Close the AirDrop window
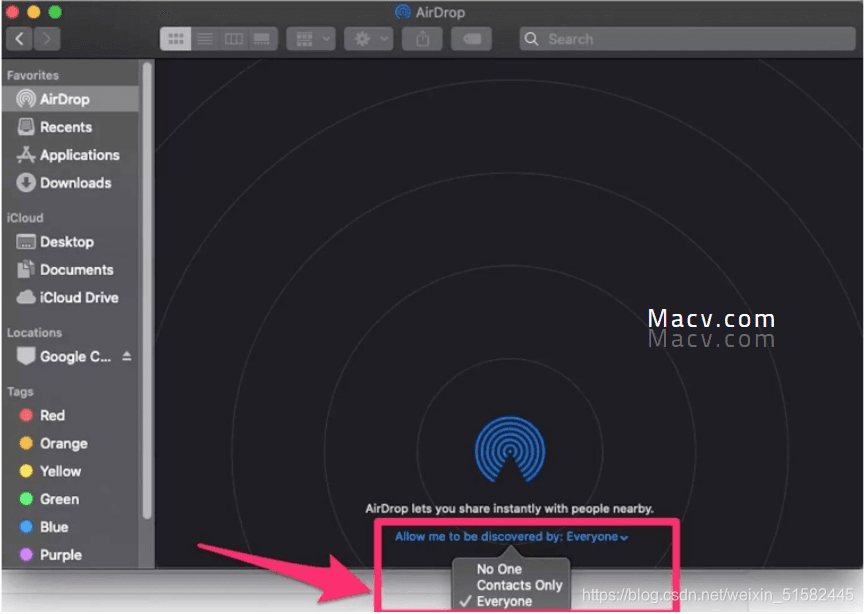The image size is (864, 614). pyautogui.click(x=12, y=12)
